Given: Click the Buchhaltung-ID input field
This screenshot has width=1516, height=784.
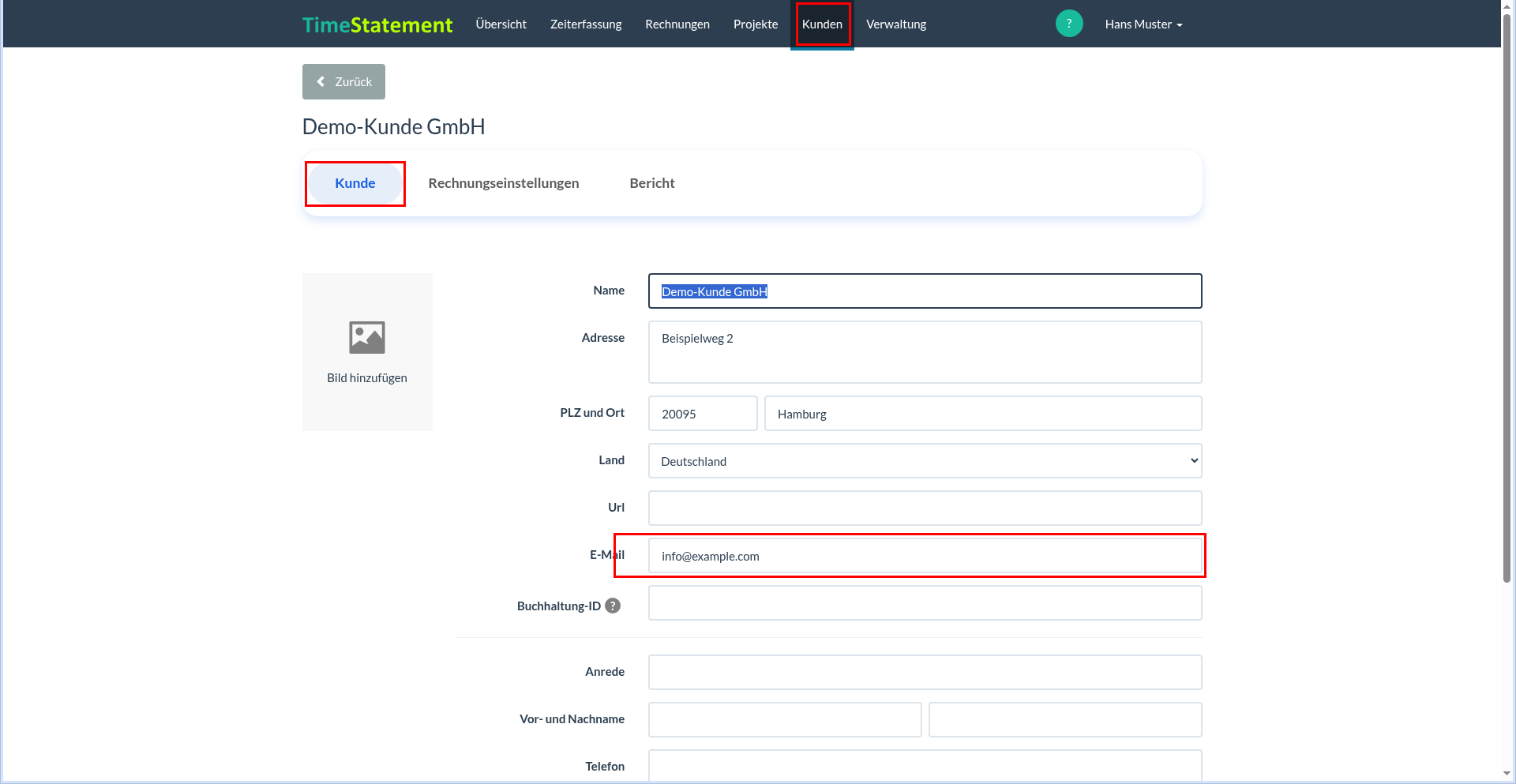Looking at the screenshot, I should point(925,603).
